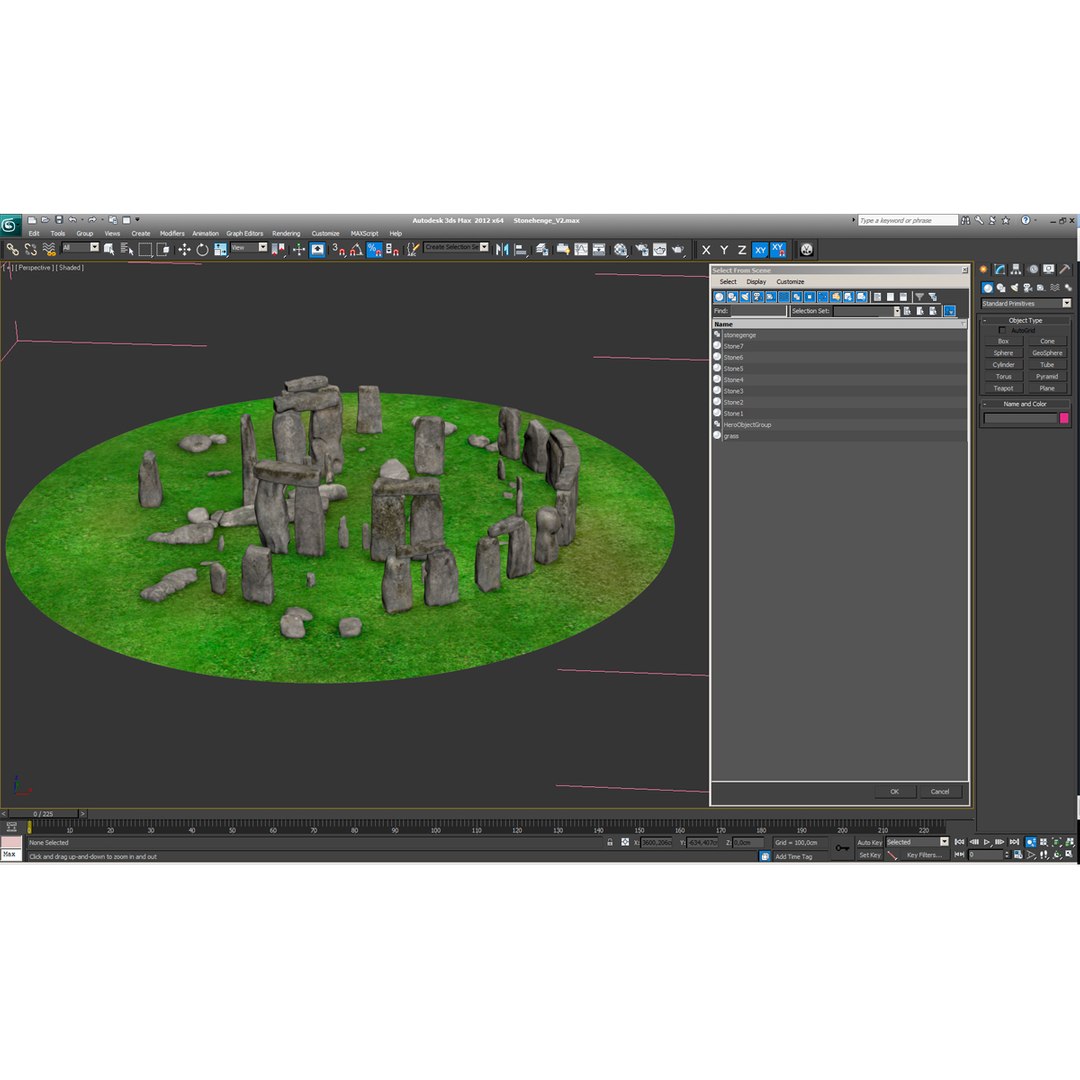Choose the Select Object tool
The width and height of the screenshot is (1080, 1080).
point(109,249)
